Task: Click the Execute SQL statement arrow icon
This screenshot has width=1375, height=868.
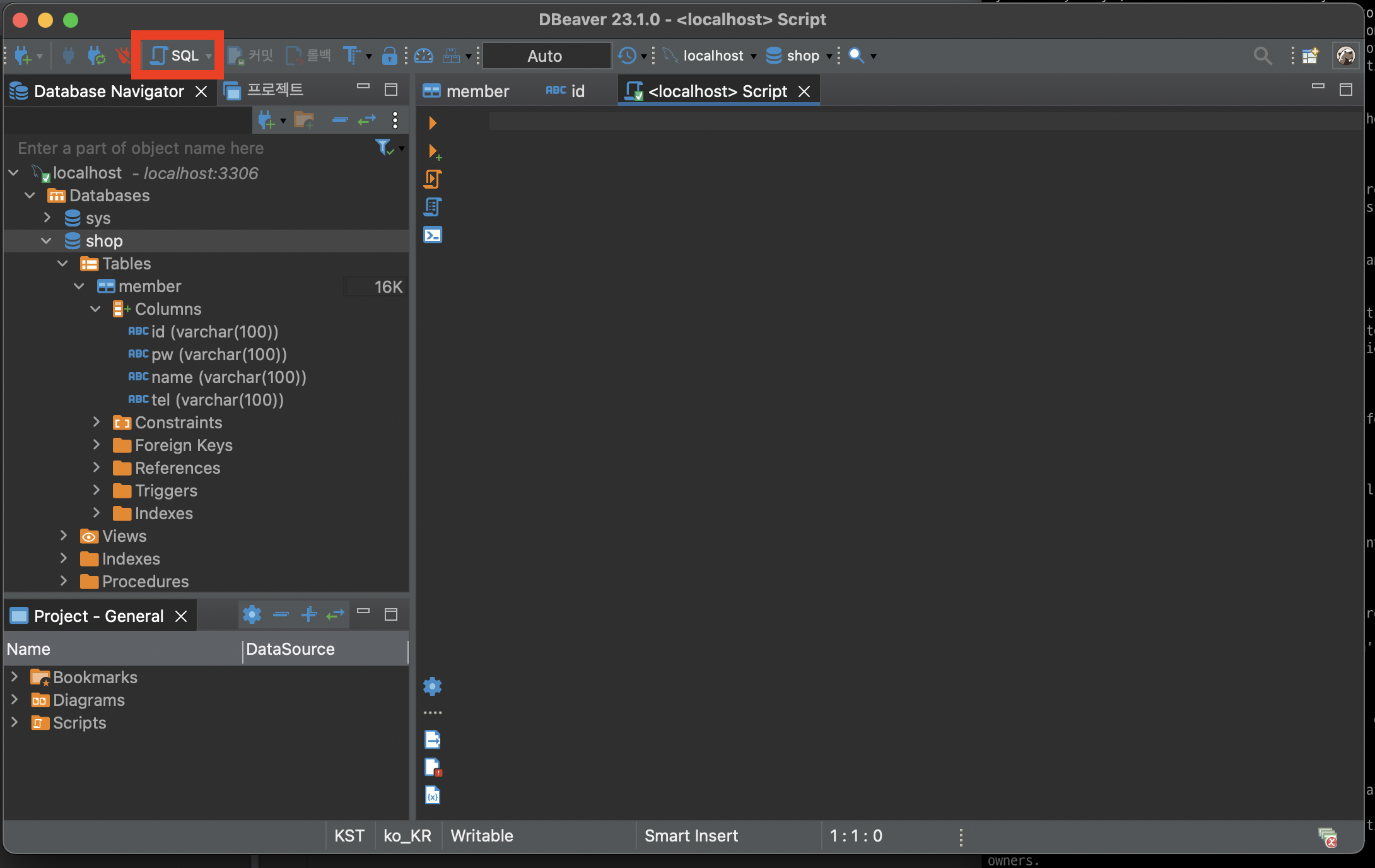Action: (x=433, y=123)
